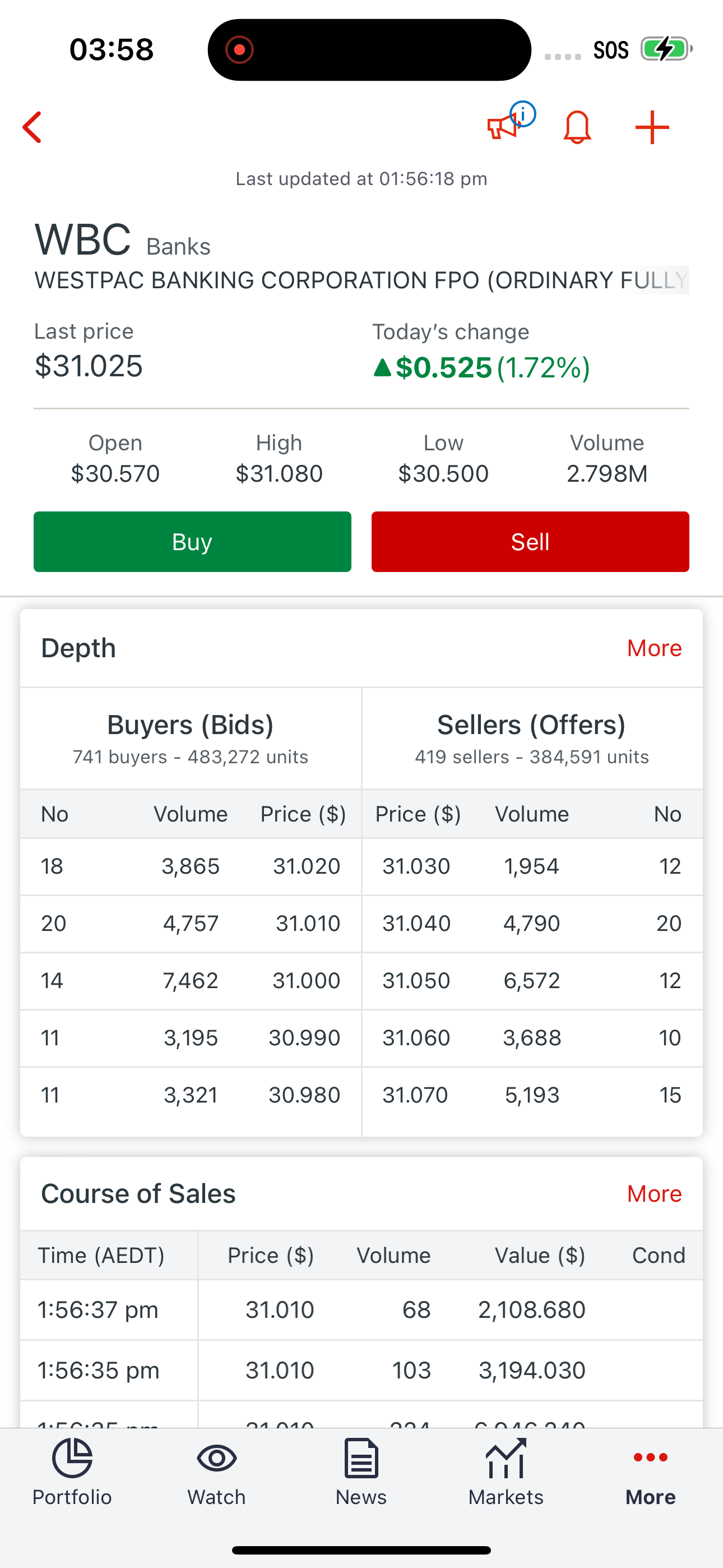The width and height of the screenshot is (723, 1568).
Task: Tap Westpac Banking Corporation full name
Action: pos(361,280)
